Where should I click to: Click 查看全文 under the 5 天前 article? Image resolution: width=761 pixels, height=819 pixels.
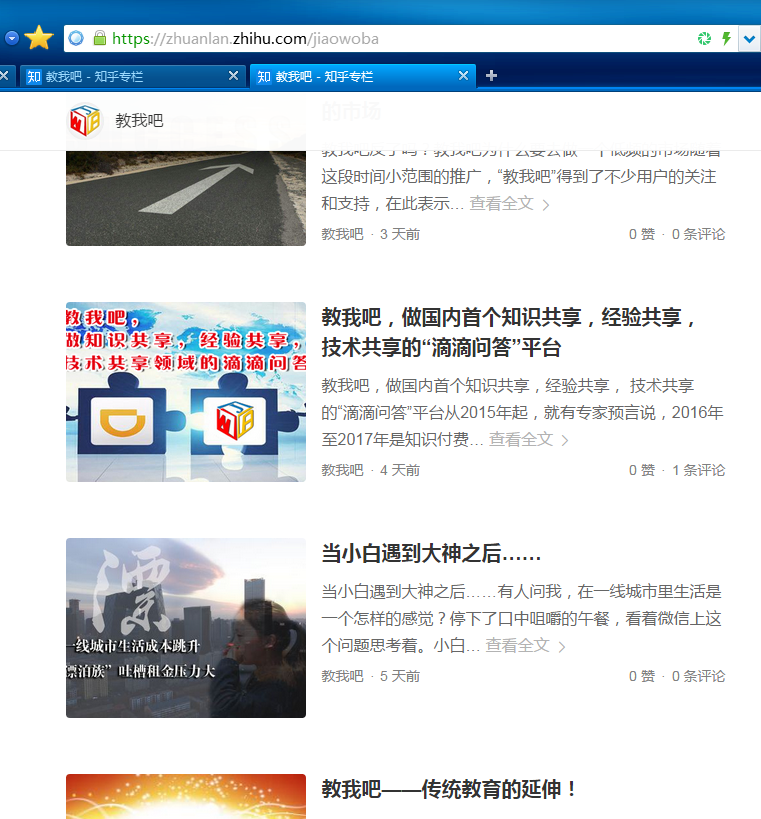tap(518, 645)
